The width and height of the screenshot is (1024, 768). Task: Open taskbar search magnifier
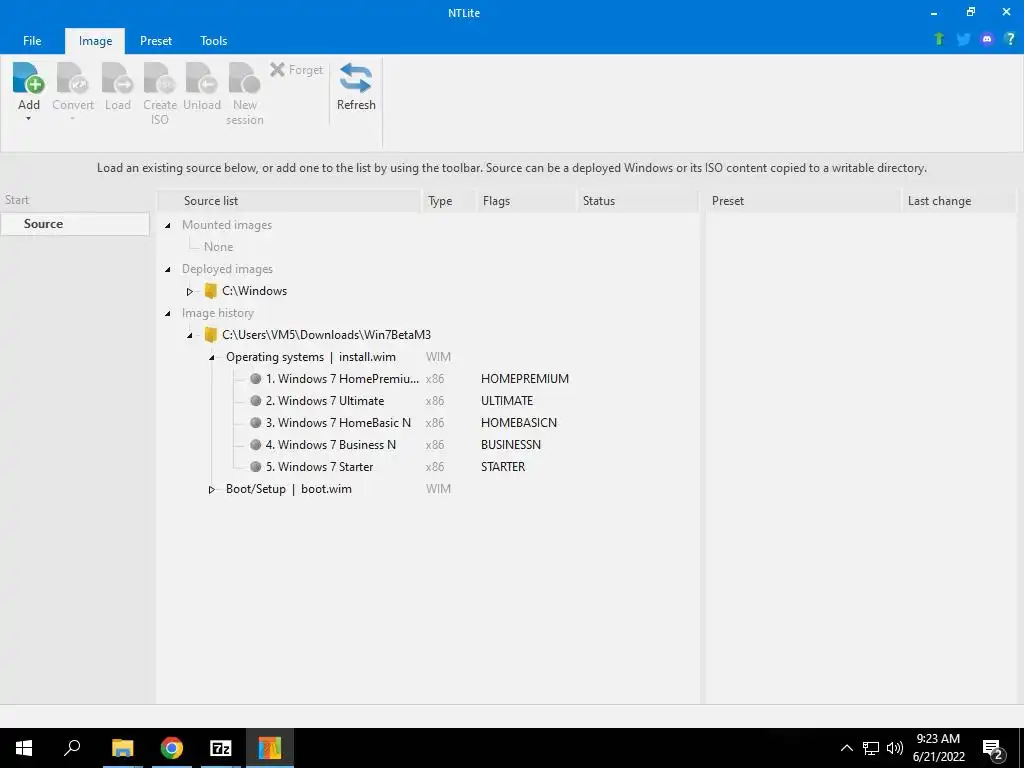[x=72, y=748]
